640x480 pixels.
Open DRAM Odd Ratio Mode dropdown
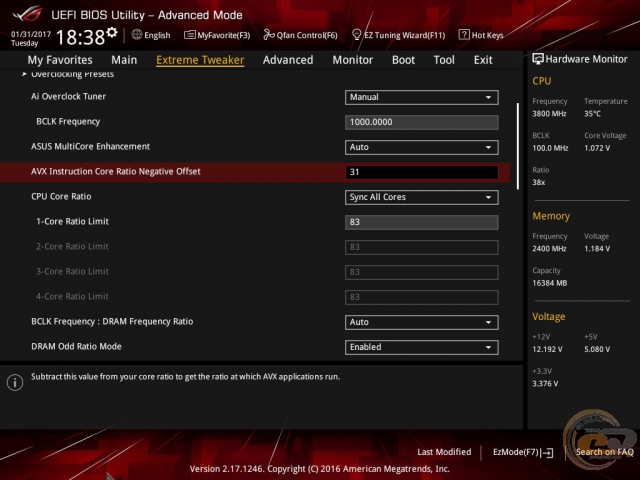[x=422, y=347]
